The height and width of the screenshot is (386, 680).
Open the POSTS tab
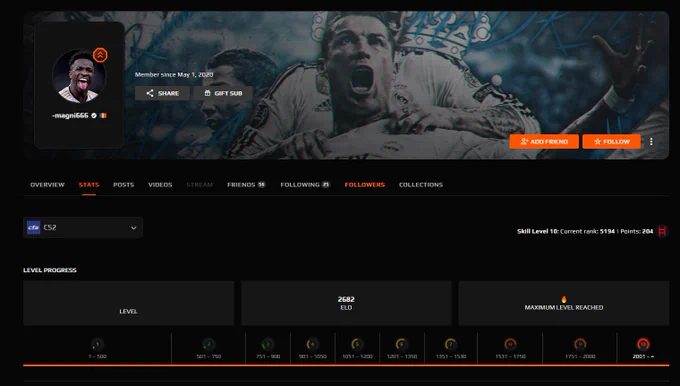(x=124, y=185)
